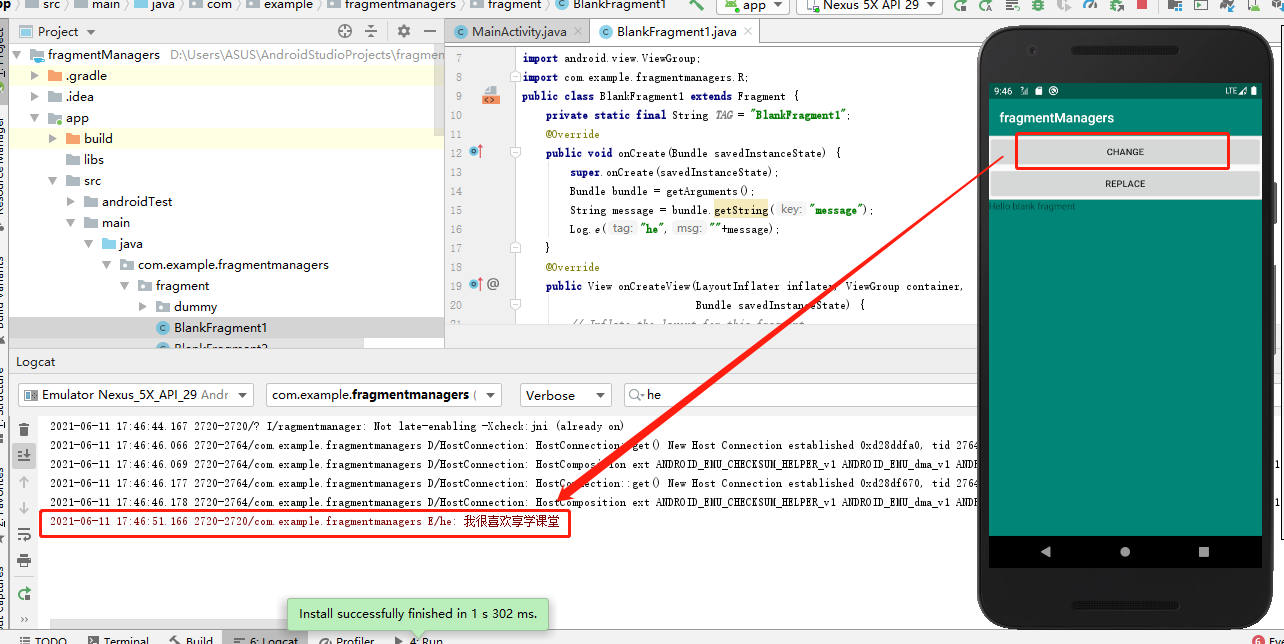Click the Logcat print icon
The height and width of the screenshot is (644, 1284).
click(x=25, y=560)
